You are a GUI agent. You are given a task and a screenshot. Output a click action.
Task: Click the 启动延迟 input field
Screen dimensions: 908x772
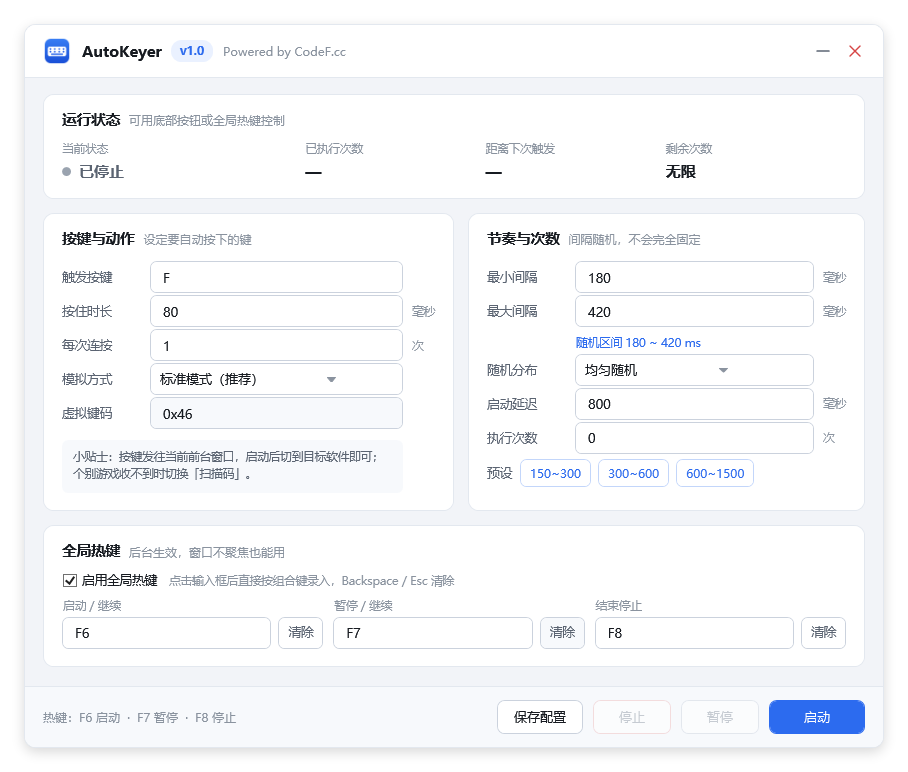[x=694, y=404]
